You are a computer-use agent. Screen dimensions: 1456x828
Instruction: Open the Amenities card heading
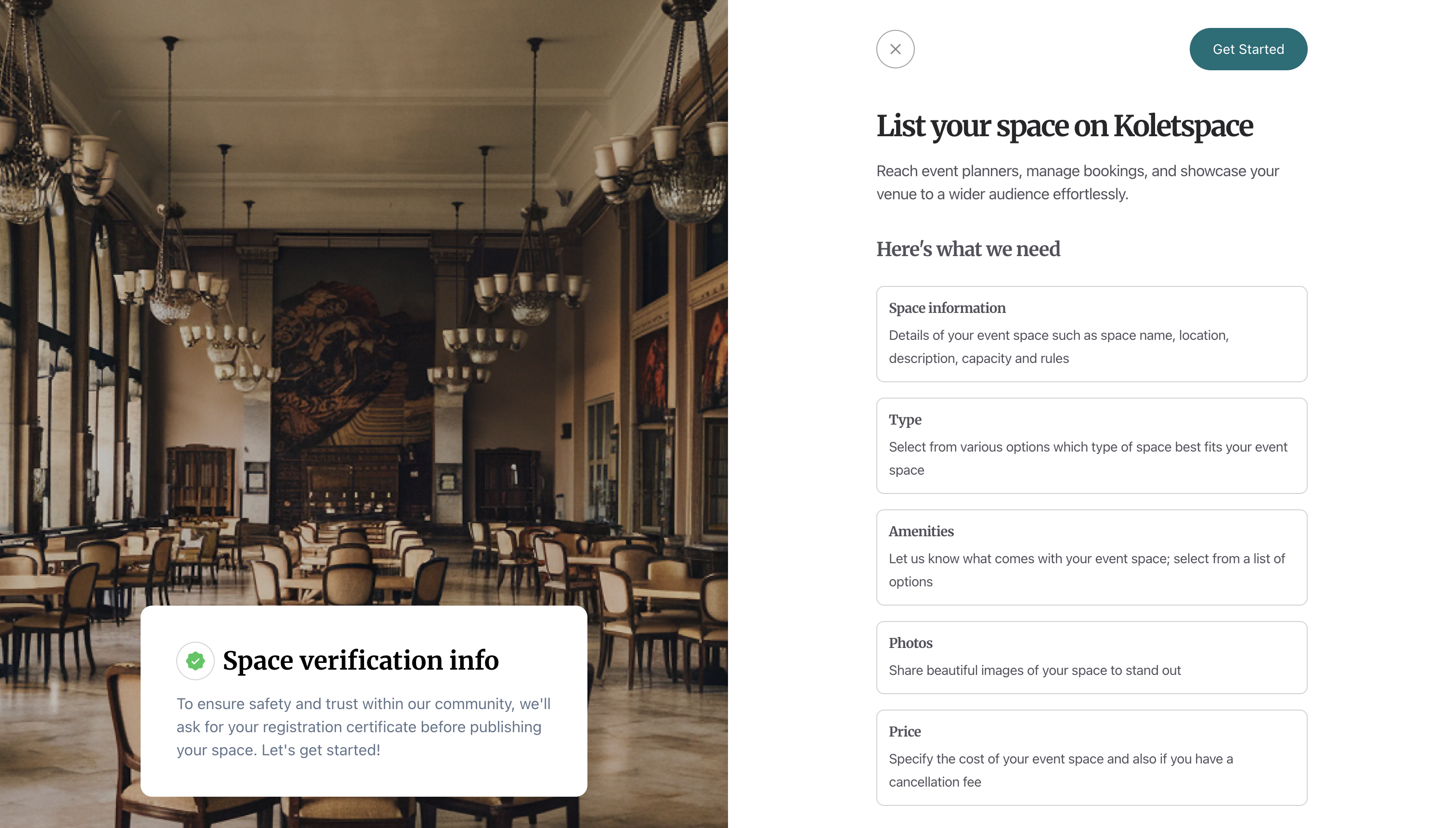(921, 531)
